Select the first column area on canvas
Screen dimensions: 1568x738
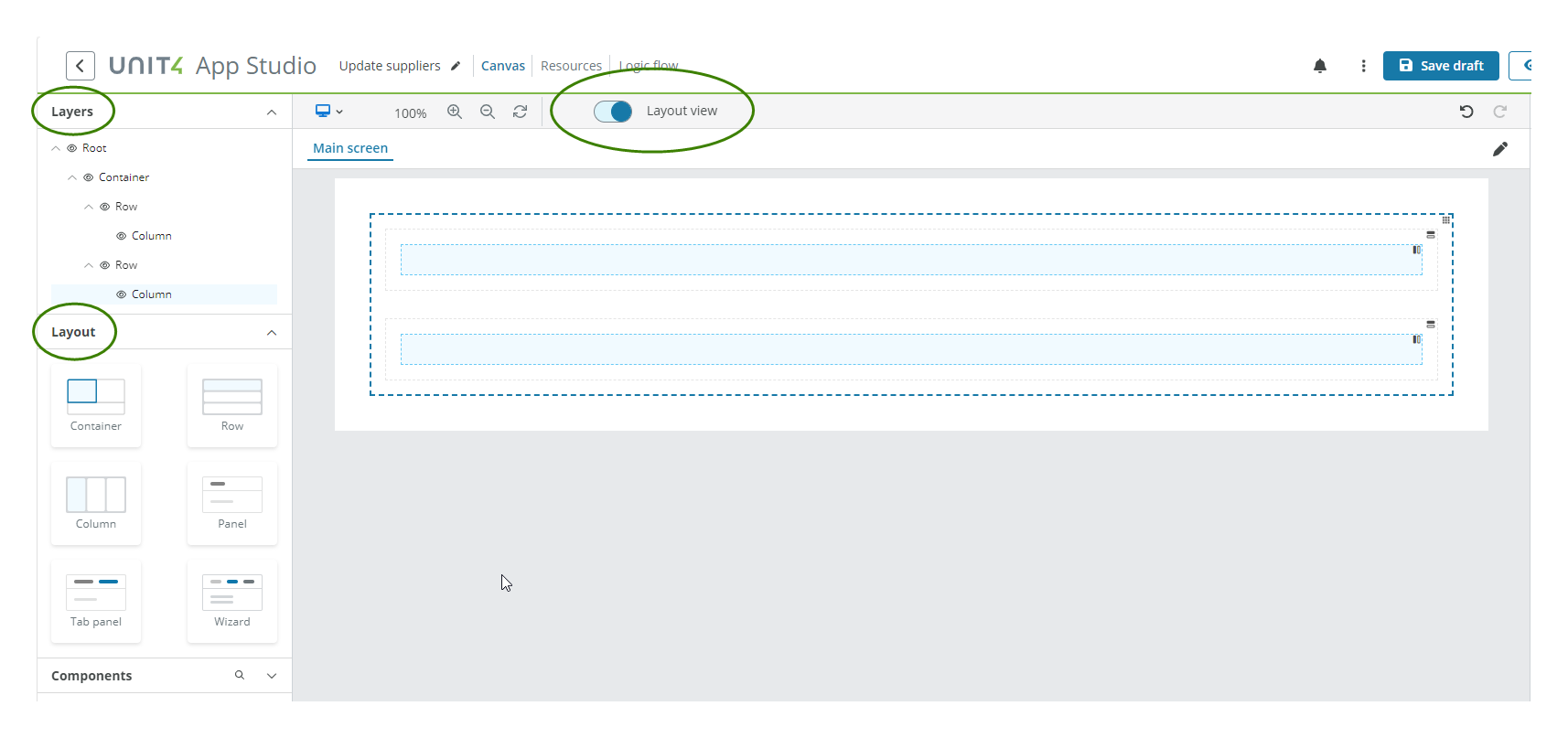(911, 260)
